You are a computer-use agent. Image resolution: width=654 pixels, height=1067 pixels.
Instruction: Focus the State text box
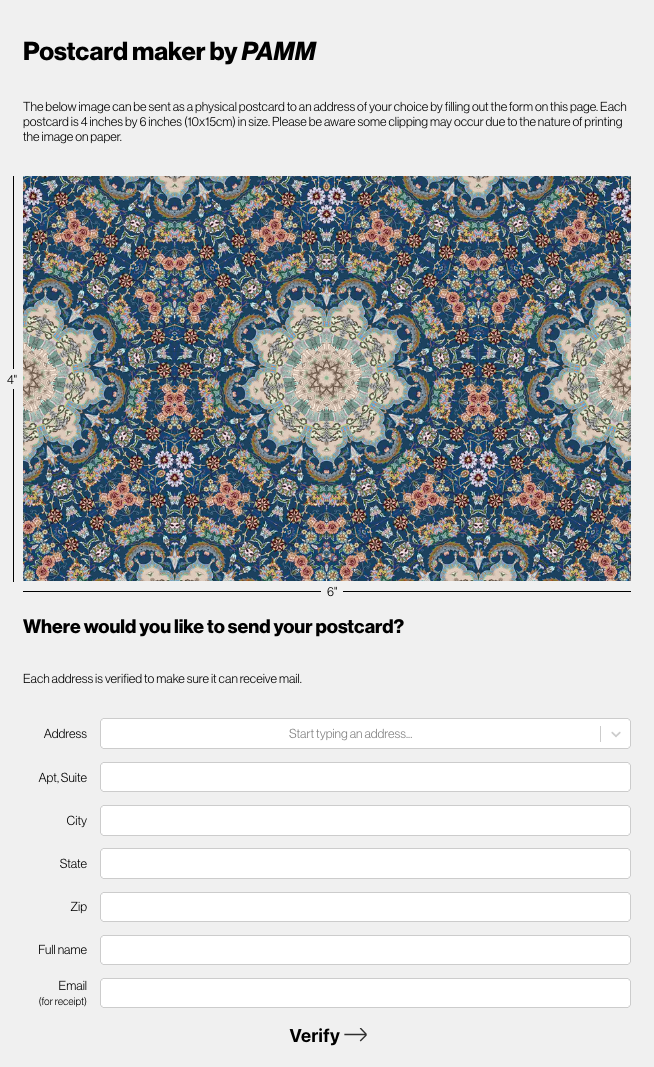pyautogui.click(x=365, y=863)
